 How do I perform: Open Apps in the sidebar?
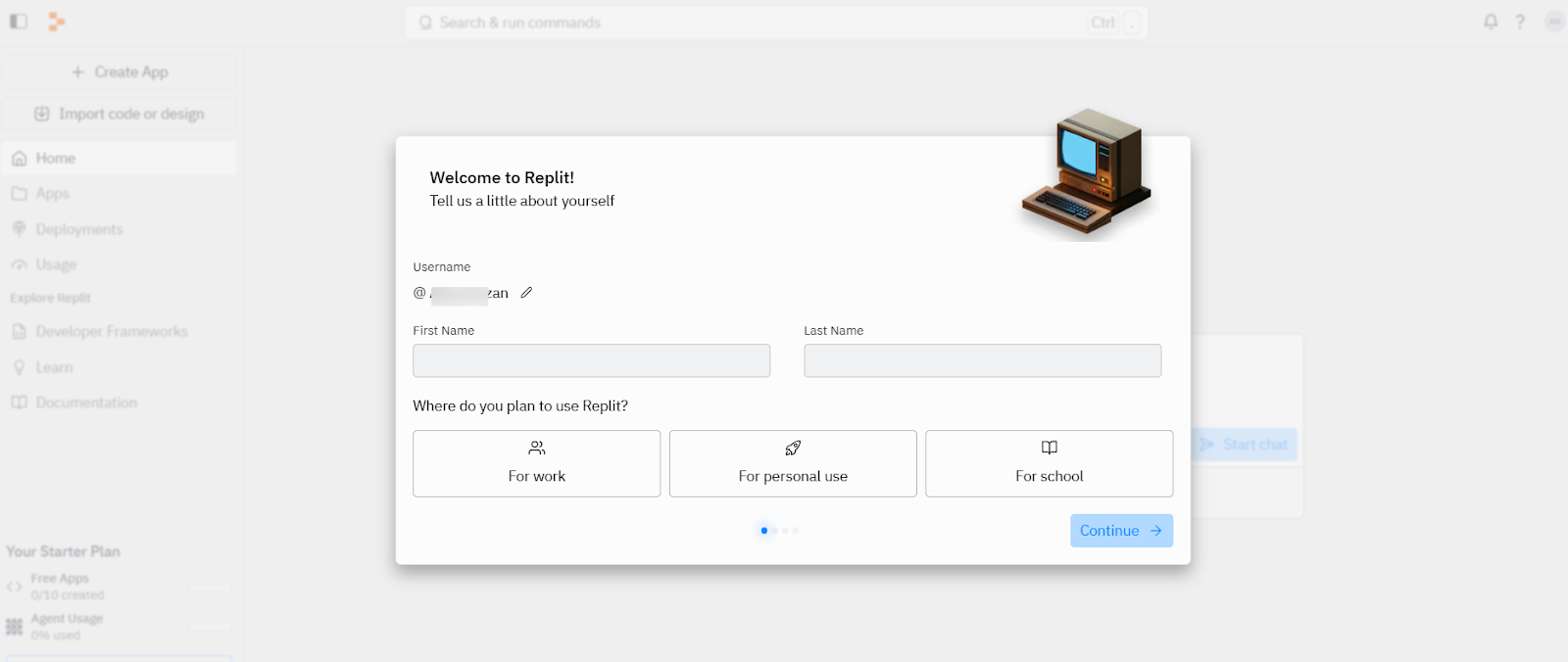(119, 194)
